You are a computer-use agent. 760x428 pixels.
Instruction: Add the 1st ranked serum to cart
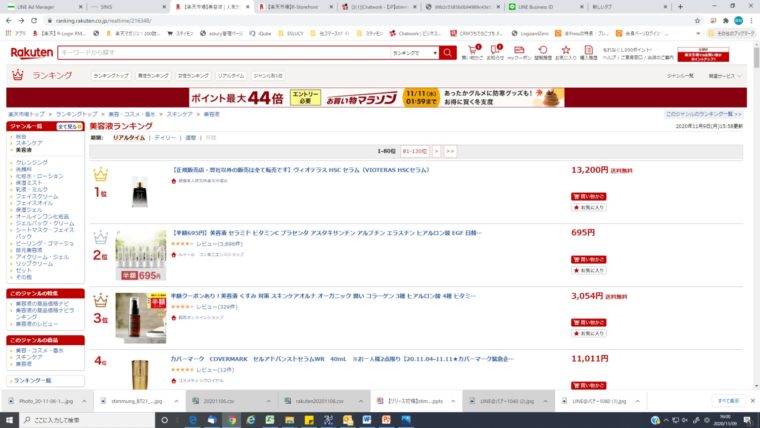point(591,196)
